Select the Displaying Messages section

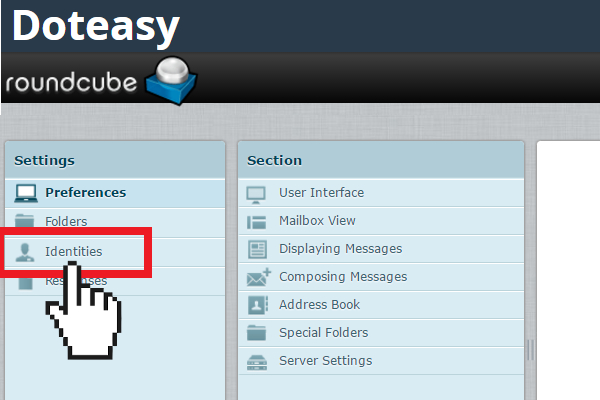coord(381,249)
